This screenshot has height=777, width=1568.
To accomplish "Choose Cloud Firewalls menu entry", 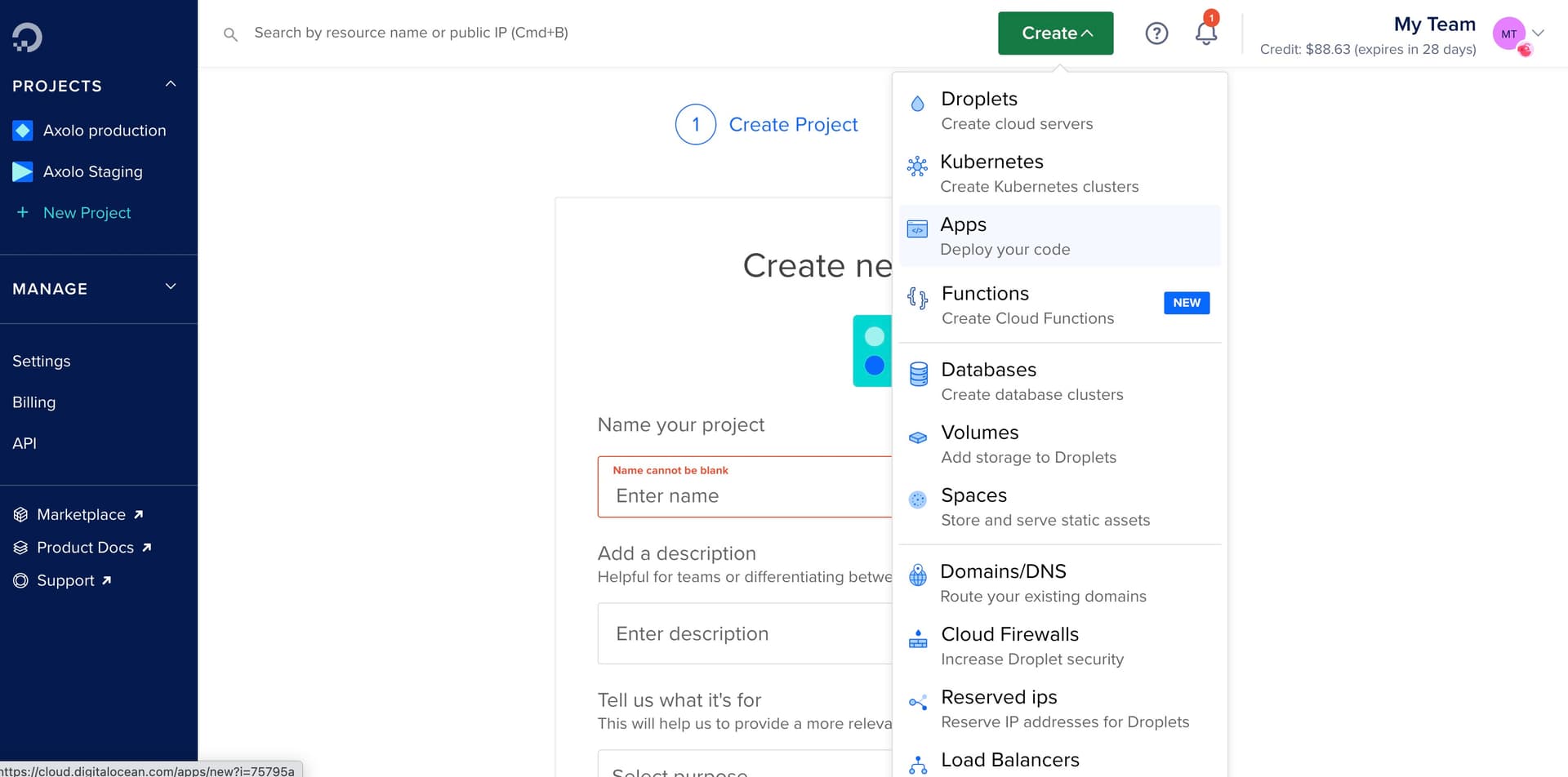I will [1059, 646].
